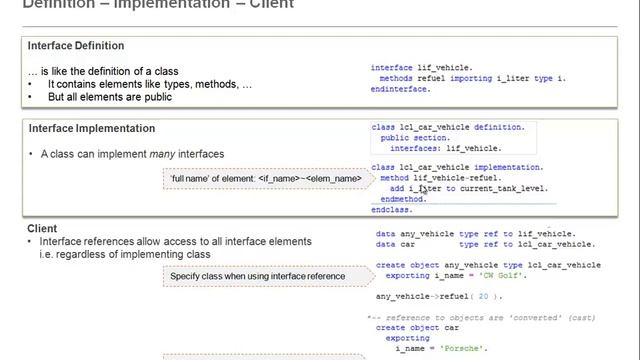Click 'create object car' code line
640x360 pixels.
click(417, 328)
